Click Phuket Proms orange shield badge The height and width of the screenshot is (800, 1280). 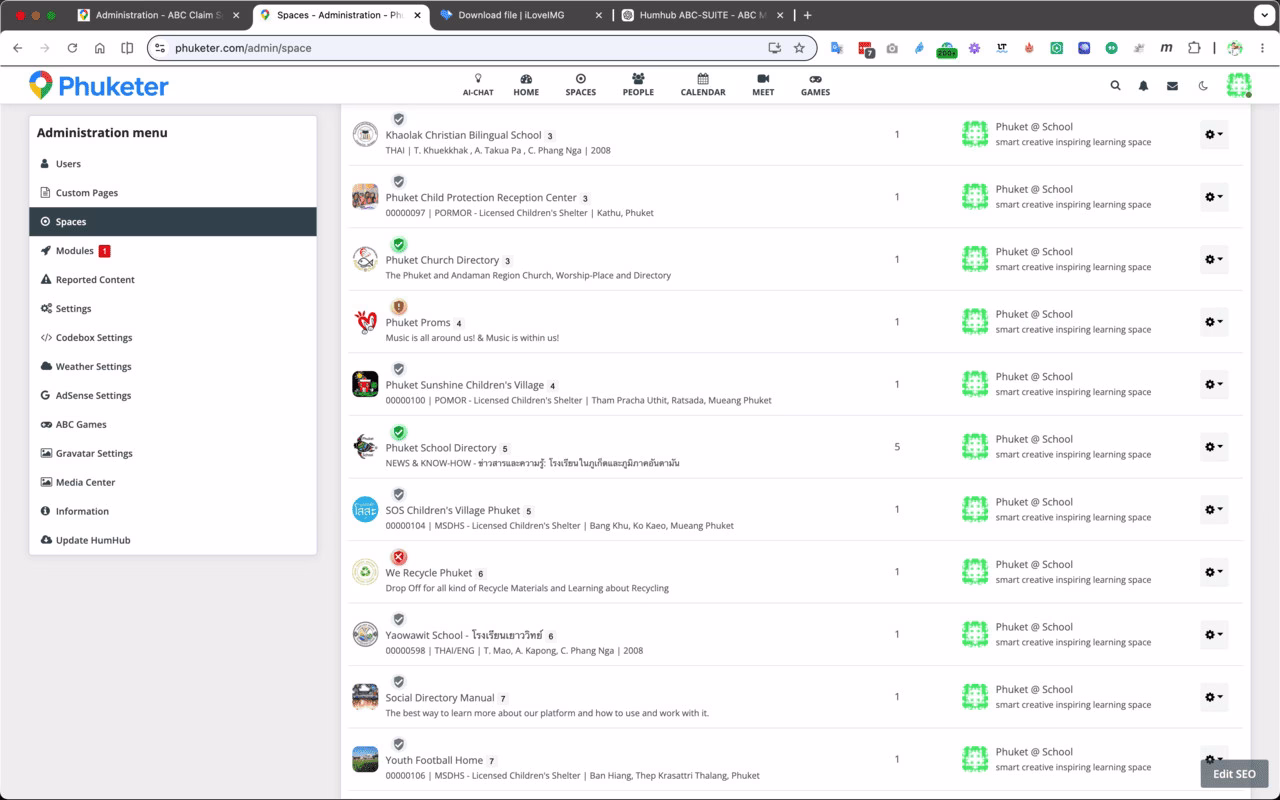tap(399, 307)
